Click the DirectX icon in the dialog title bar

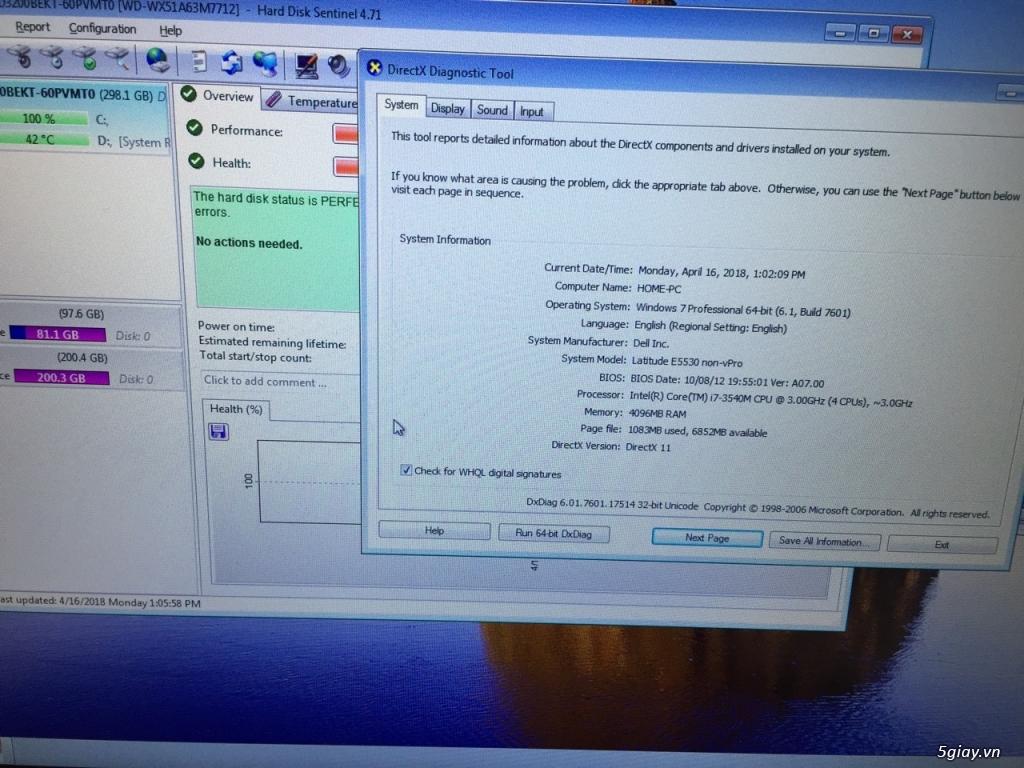tap(374, 68)
